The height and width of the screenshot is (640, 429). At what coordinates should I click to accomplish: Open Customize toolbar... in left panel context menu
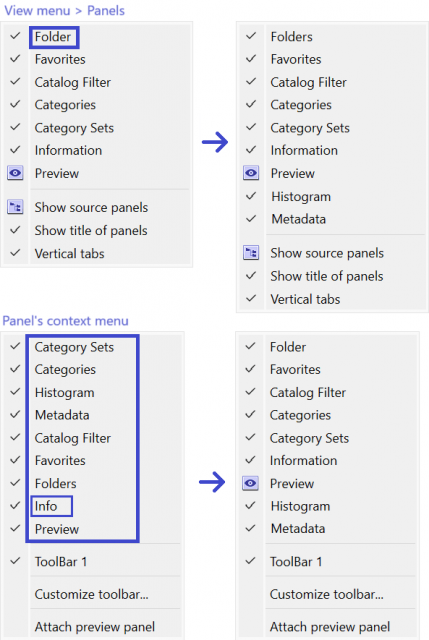[x=91, y=594]
